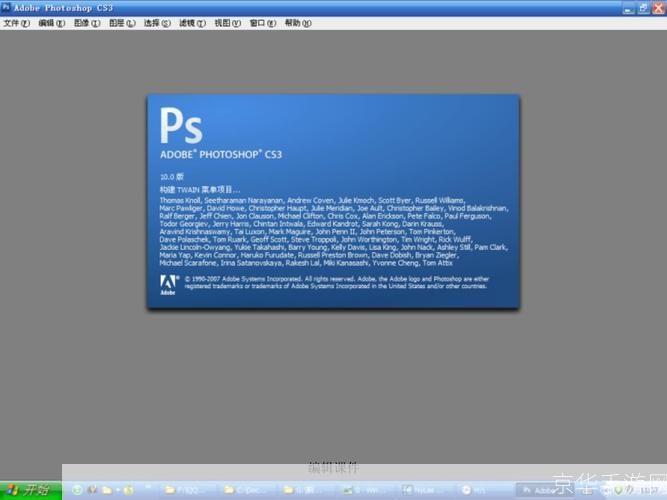
Task: Click the "10.0 版" version text
Action: click(x=171, y=177)
